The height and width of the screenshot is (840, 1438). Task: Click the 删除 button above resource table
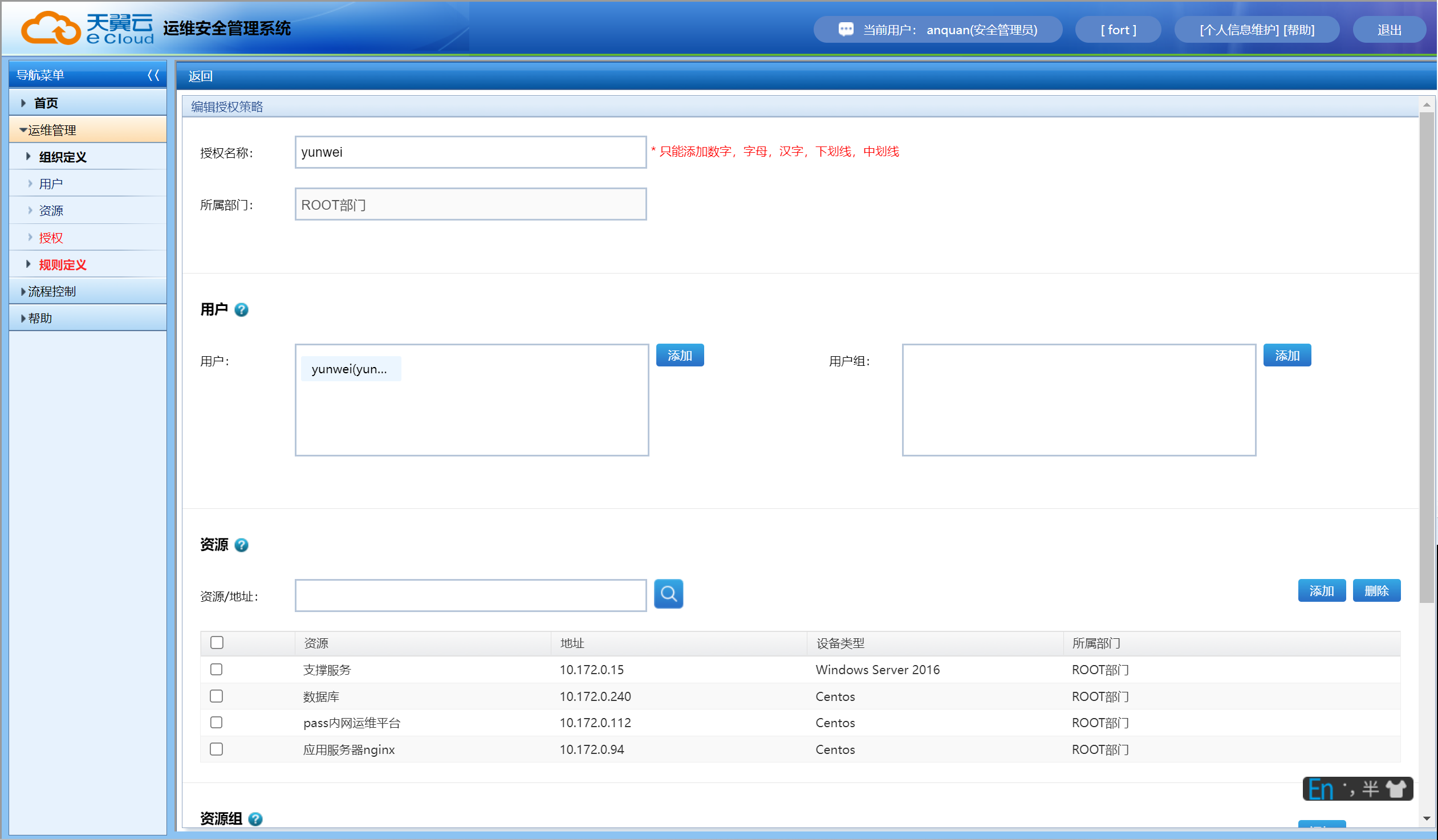click(1376, 591)
